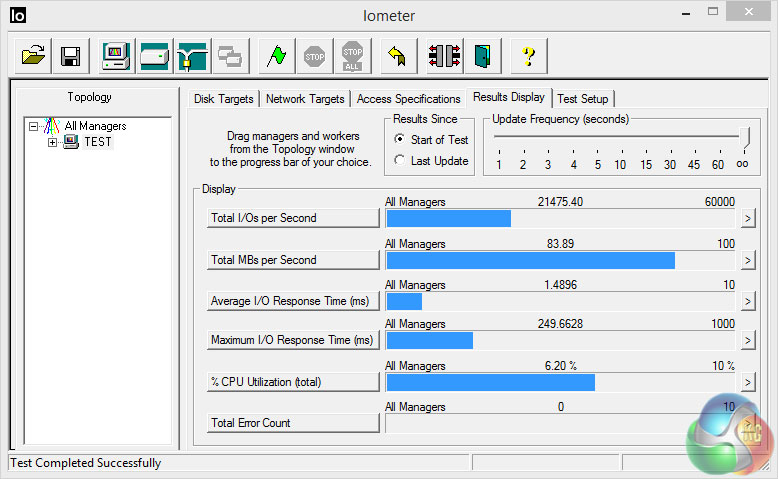This screenshot has height=479, width=778.
Task: Start a new network worker icon
Action: tap(193, 56)
